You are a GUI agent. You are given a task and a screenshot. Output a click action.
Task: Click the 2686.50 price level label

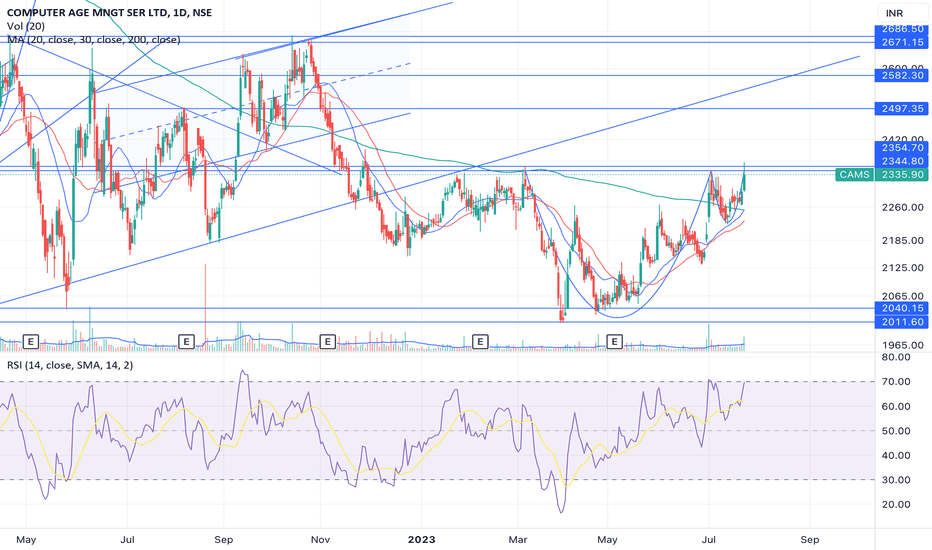tap(902, 29)
